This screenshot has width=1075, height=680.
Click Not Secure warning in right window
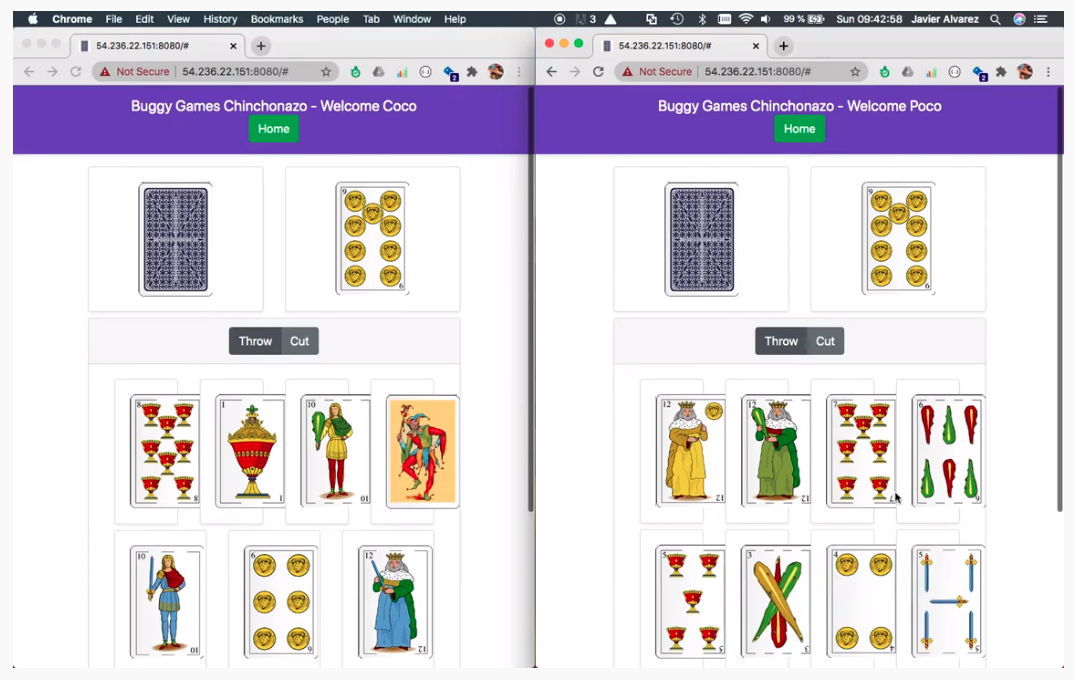click(656, 71)
